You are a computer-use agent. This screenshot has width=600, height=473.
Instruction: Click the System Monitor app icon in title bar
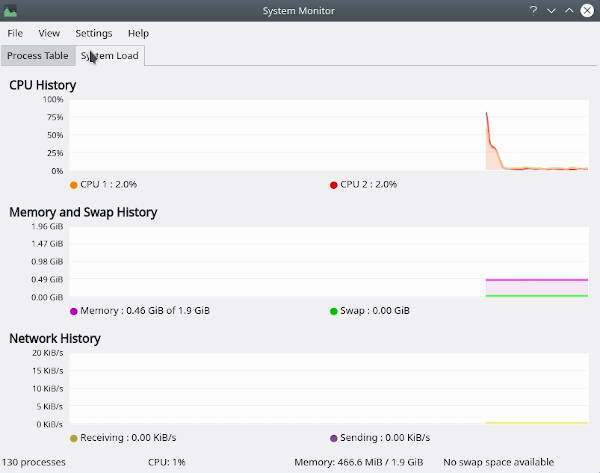pos(10,11)
